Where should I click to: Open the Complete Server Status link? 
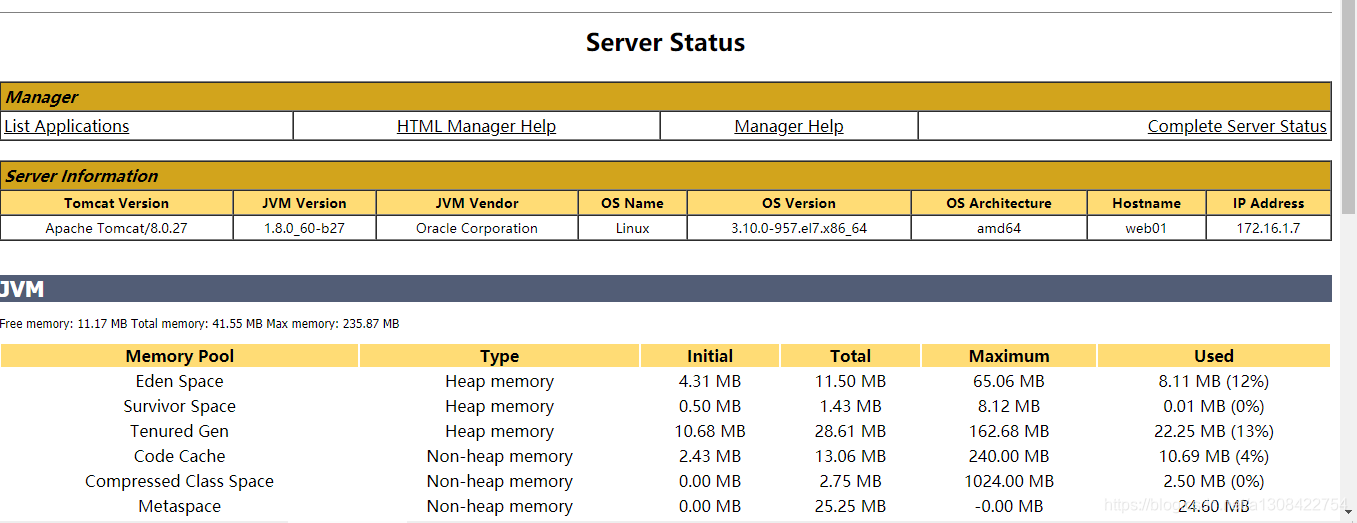pyautogui.click(x=1237, y=126)
